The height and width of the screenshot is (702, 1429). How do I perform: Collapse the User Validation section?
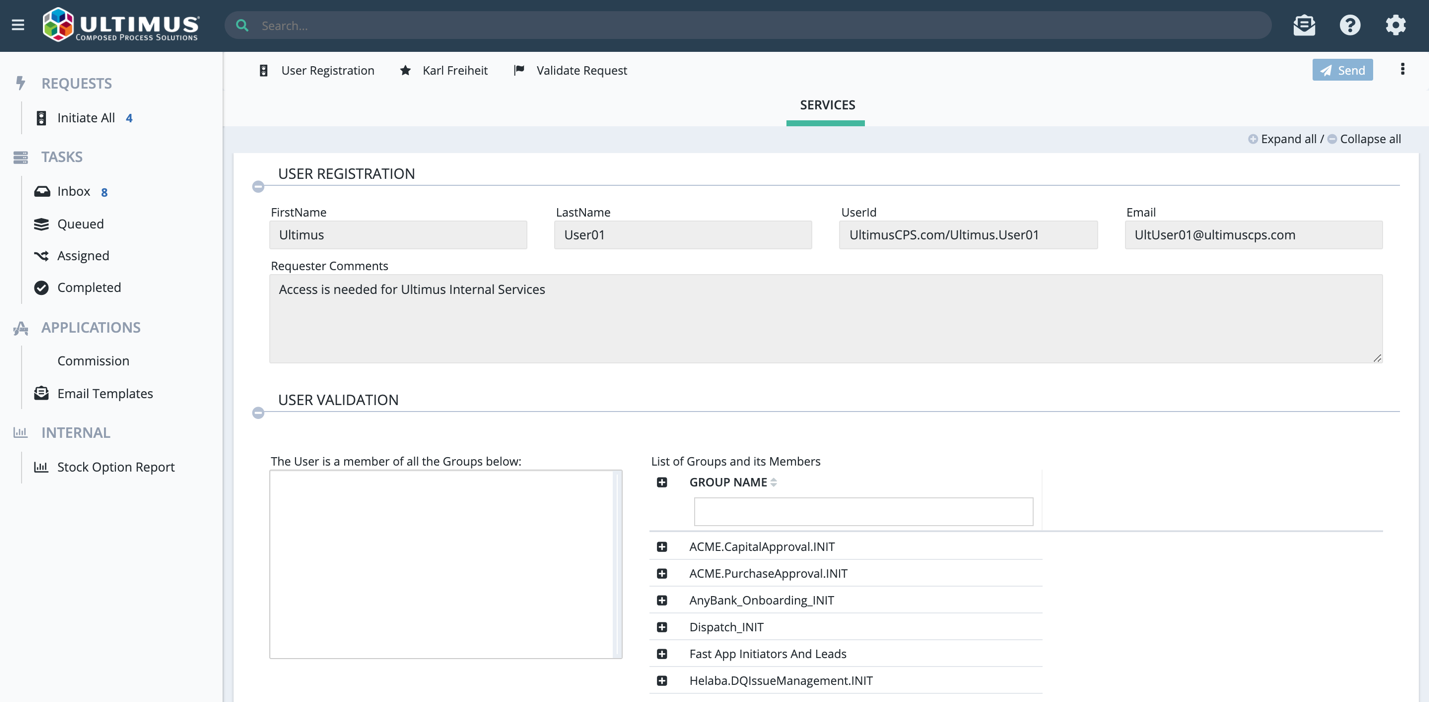(x=258, y=413)
